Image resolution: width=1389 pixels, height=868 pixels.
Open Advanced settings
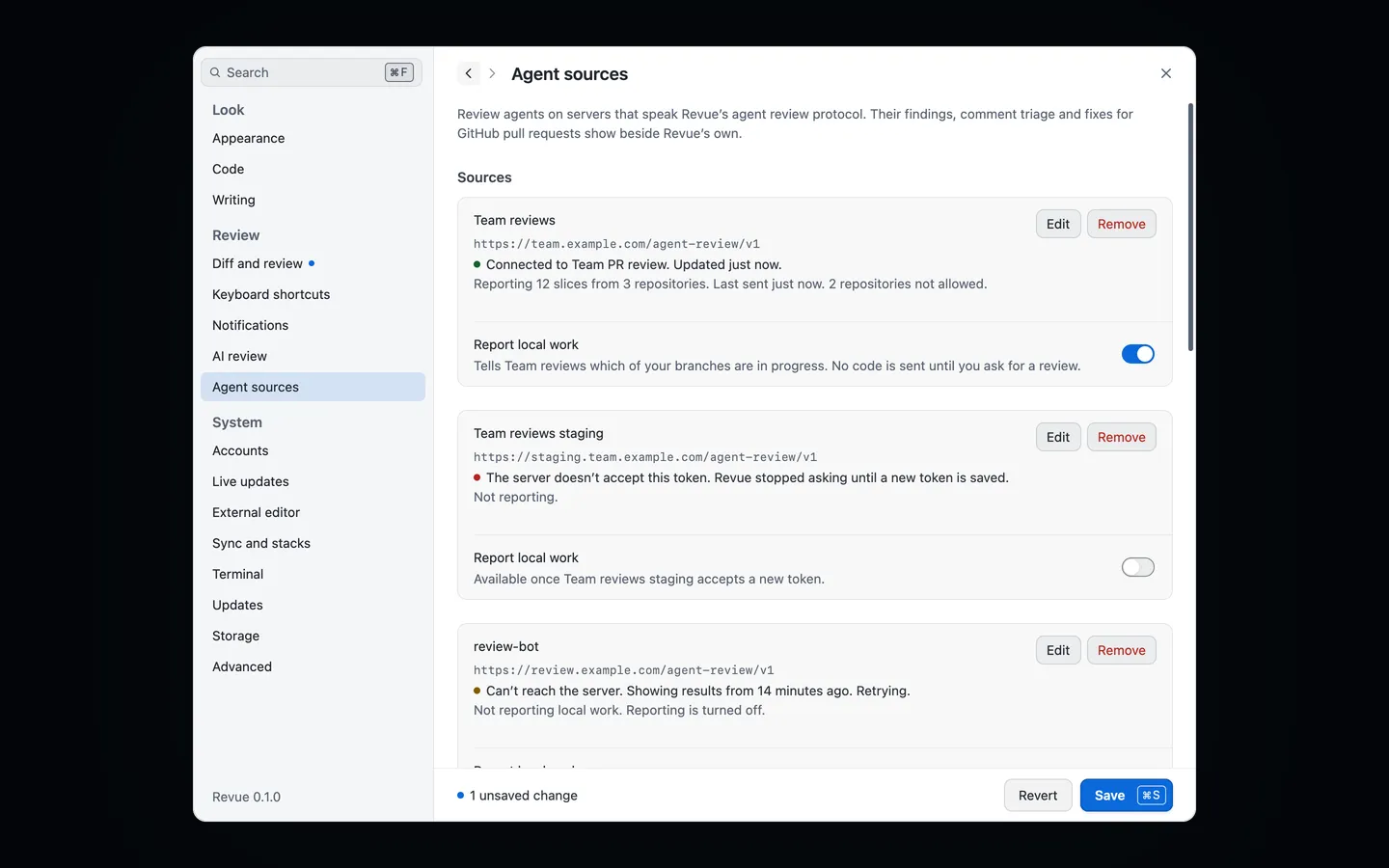(x=313, y=666)
